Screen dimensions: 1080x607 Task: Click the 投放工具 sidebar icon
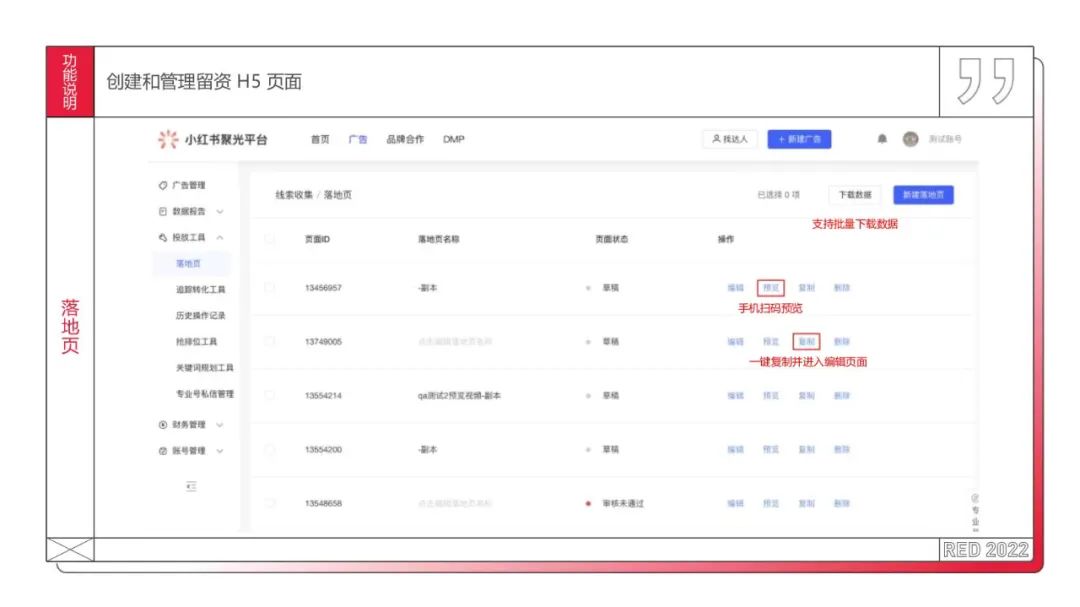click(163, 238)
